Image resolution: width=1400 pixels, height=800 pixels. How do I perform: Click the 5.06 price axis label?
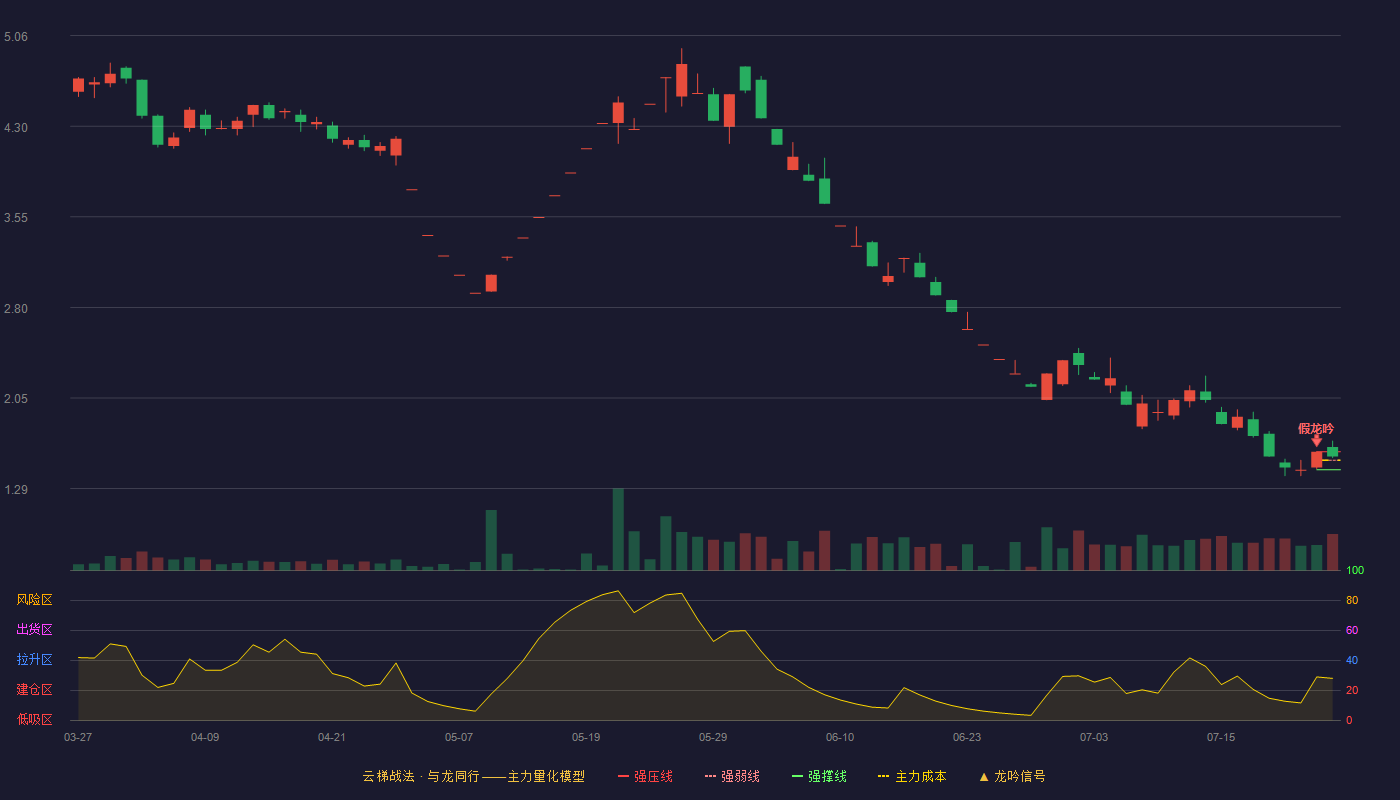pos(16,37)
